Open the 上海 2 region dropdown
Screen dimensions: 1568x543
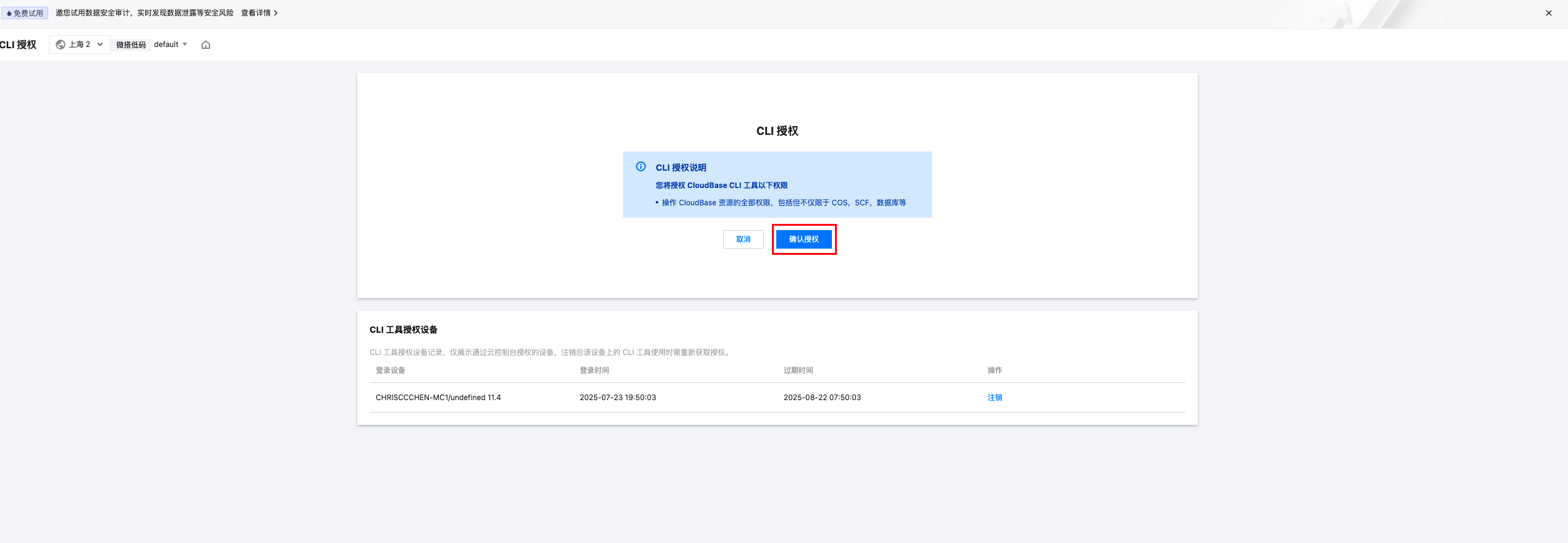pos(80,45)
